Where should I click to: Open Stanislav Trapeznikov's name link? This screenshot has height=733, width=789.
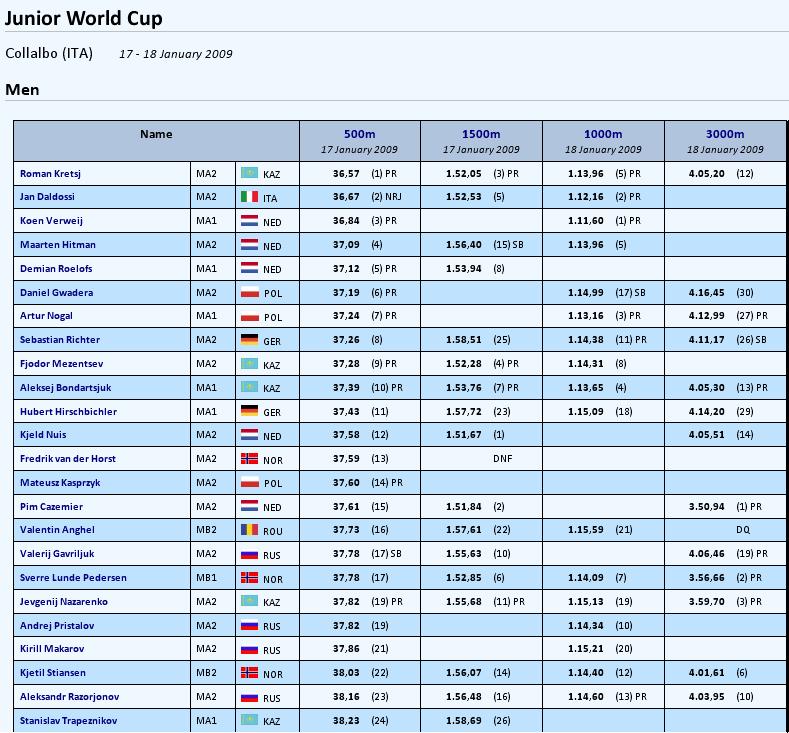pos(68,720)
